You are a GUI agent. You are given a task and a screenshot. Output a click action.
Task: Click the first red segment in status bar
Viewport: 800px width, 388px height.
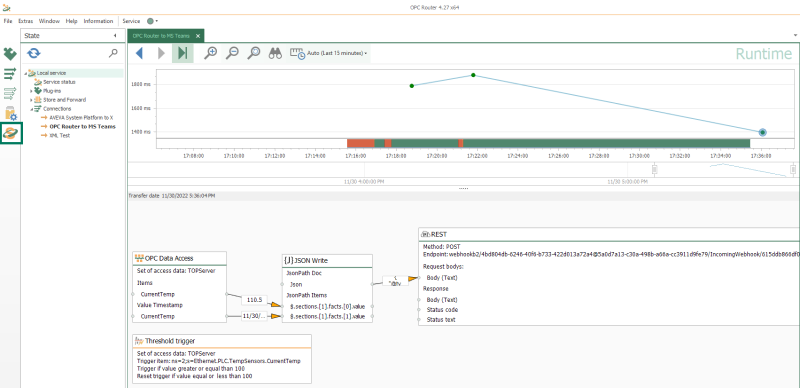[361, 143]
